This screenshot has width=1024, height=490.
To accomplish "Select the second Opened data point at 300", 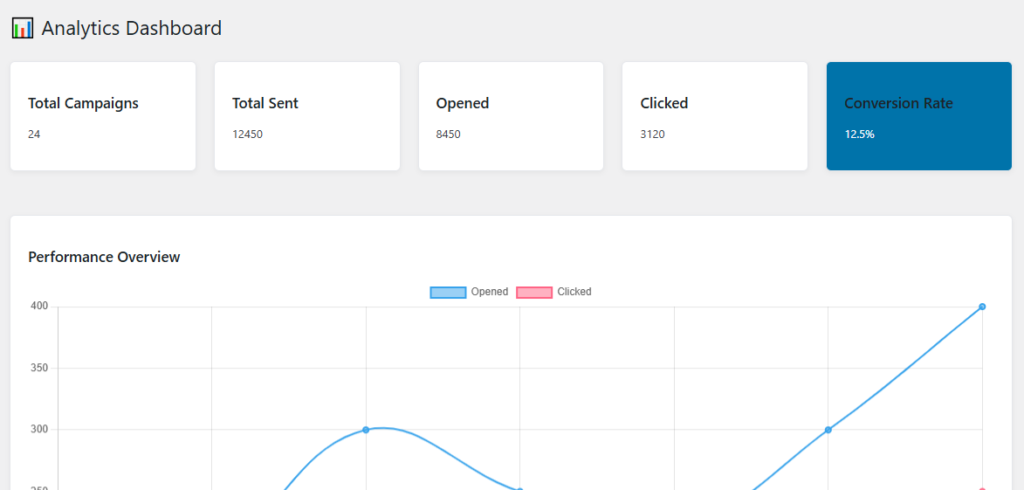I will pyautogui.click(x=828, y=430).
